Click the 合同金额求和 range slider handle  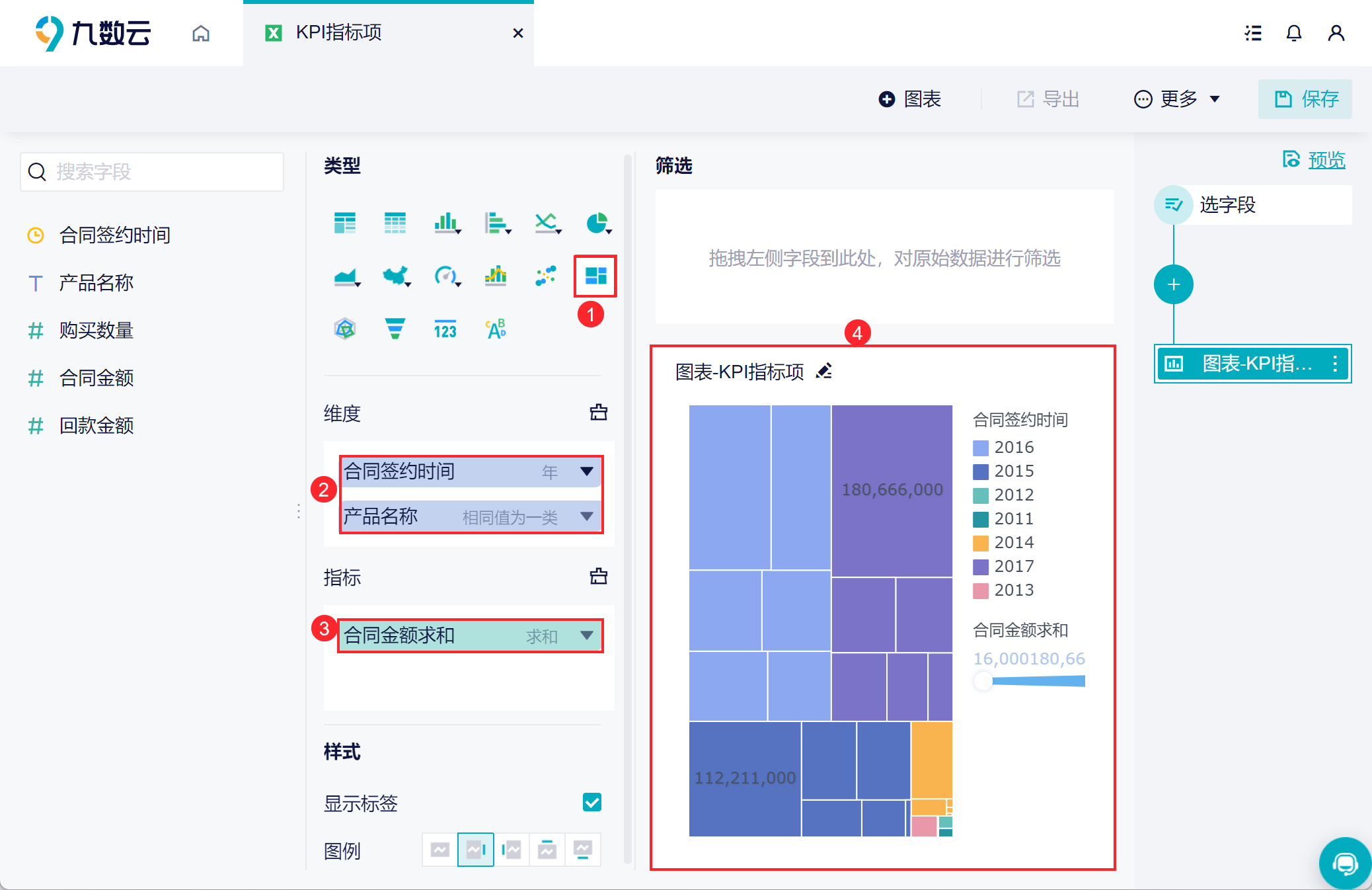point(983,681)
